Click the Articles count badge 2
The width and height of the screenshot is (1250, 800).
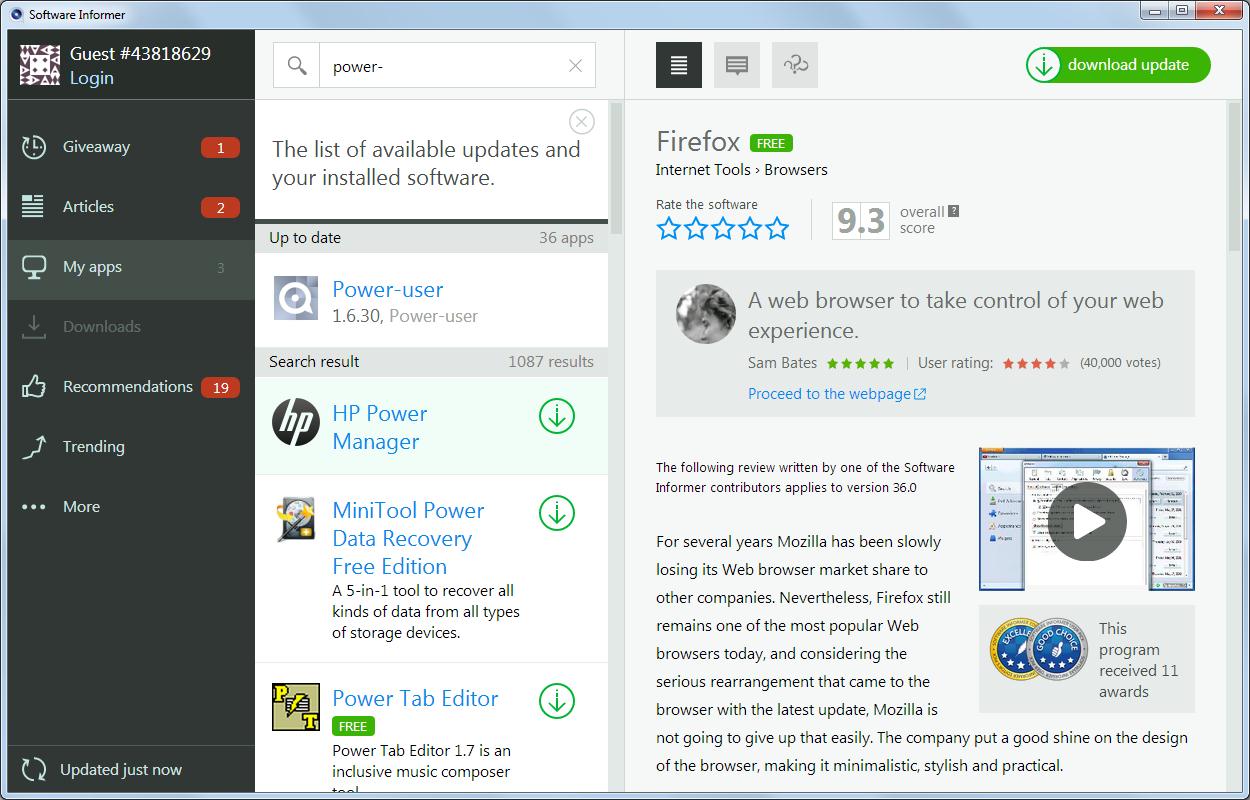tap(220, 208)
